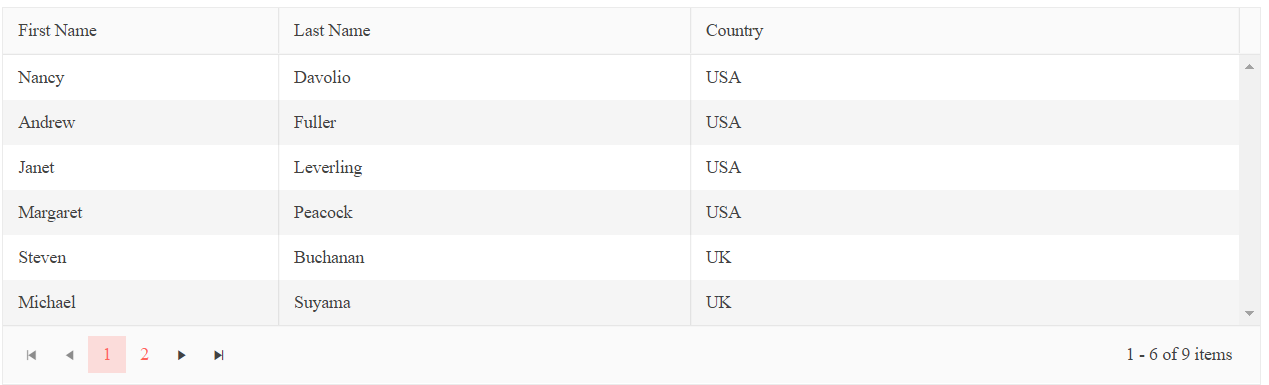Viewport: 1269px width, 385px height.
Task: Select page 1 in the pager
Action: (107, 355)
